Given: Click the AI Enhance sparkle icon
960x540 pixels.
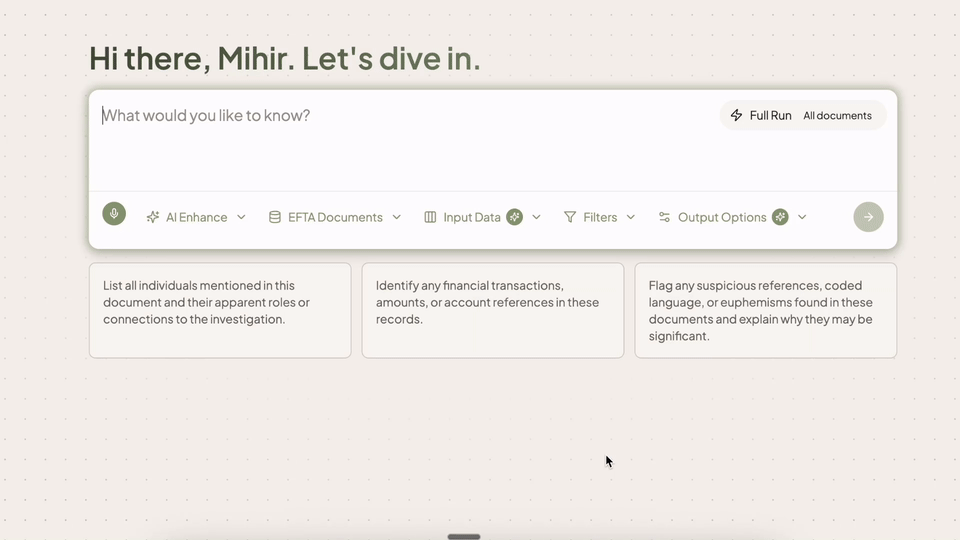Looking at the screenshot, I should (x=153, y=217).
